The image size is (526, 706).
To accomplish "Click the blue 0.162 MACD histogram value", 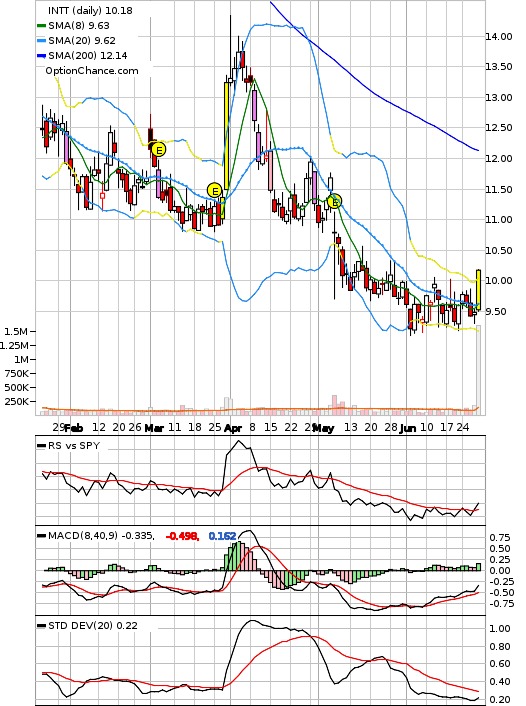I will point(222,536).
